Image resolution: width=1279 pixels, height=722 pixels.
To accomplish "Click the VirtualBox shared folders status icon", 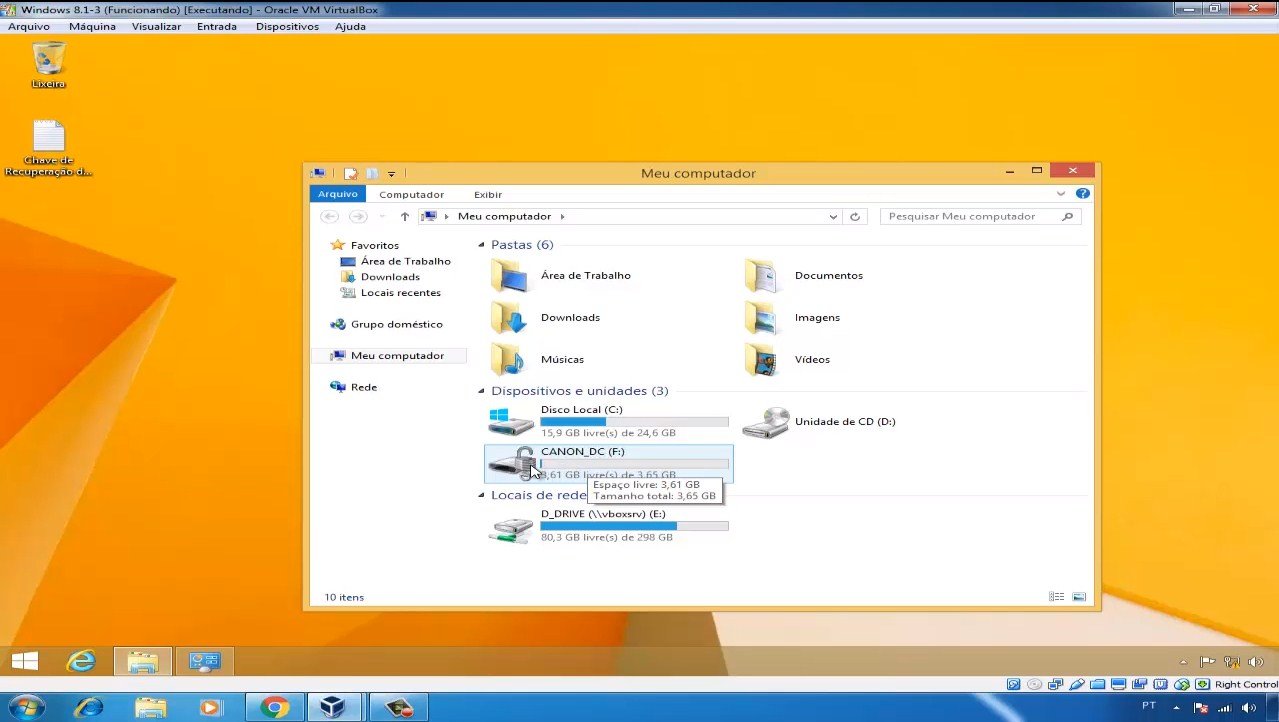I will (x=1098, y=684).
